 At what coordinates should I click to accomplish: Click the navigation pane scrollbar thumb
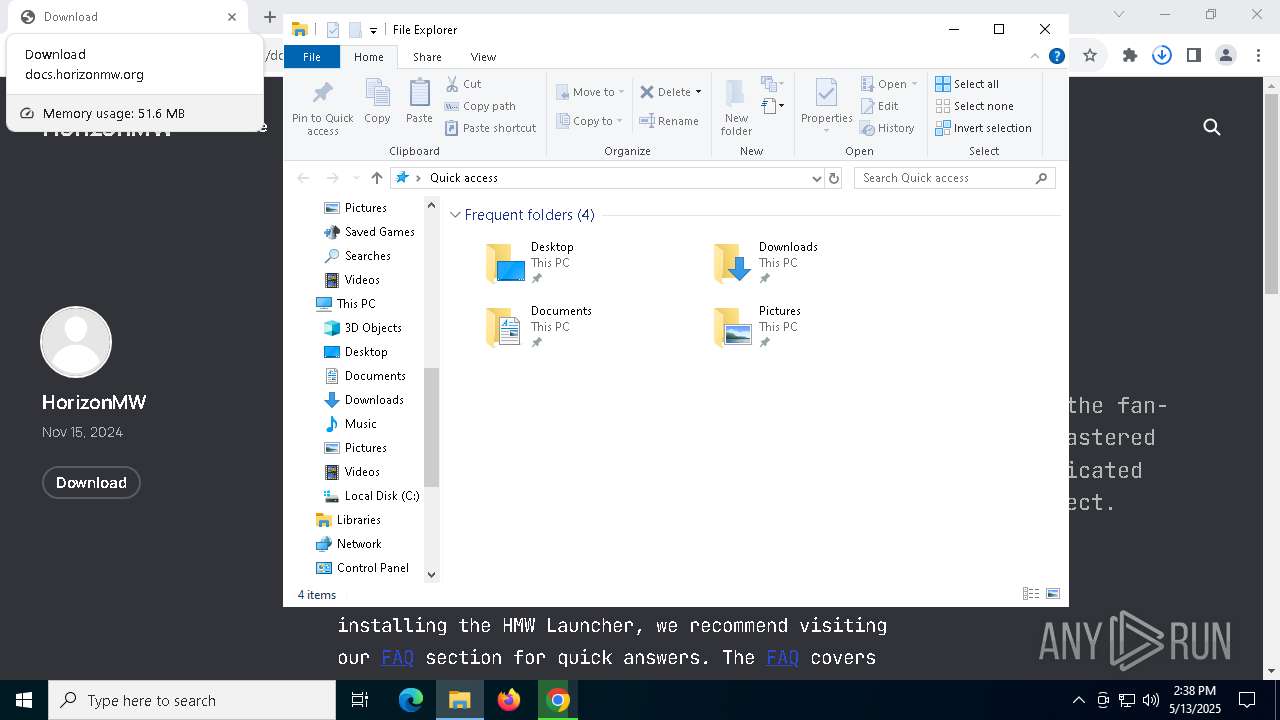tap(432, 427)
